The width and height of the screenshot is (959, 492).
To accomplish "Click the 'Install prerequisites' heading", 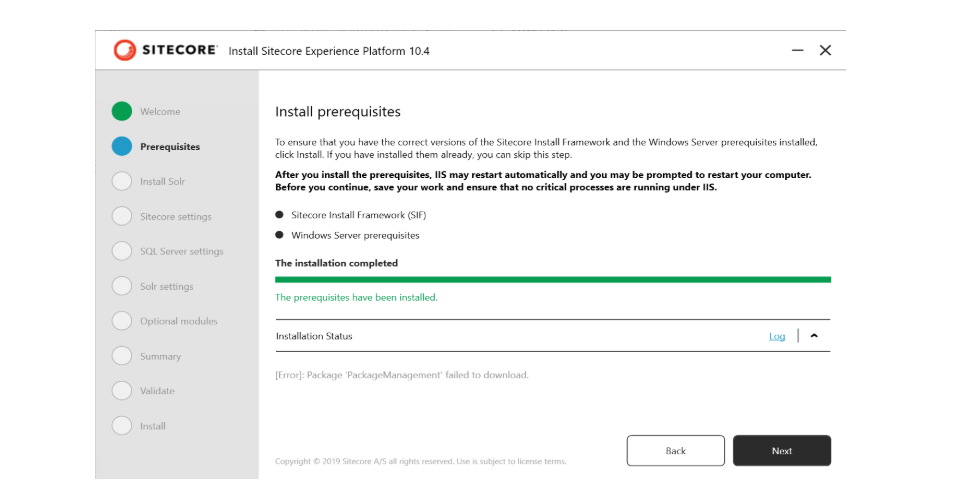I will coord(338,112).
